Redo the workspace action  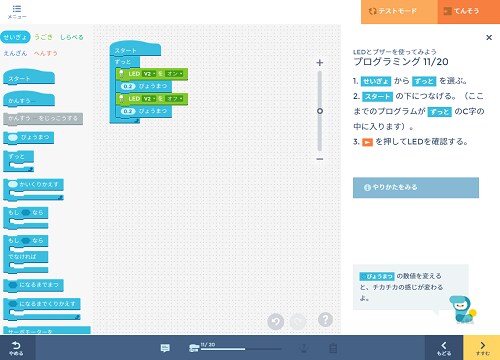[298, 321]
